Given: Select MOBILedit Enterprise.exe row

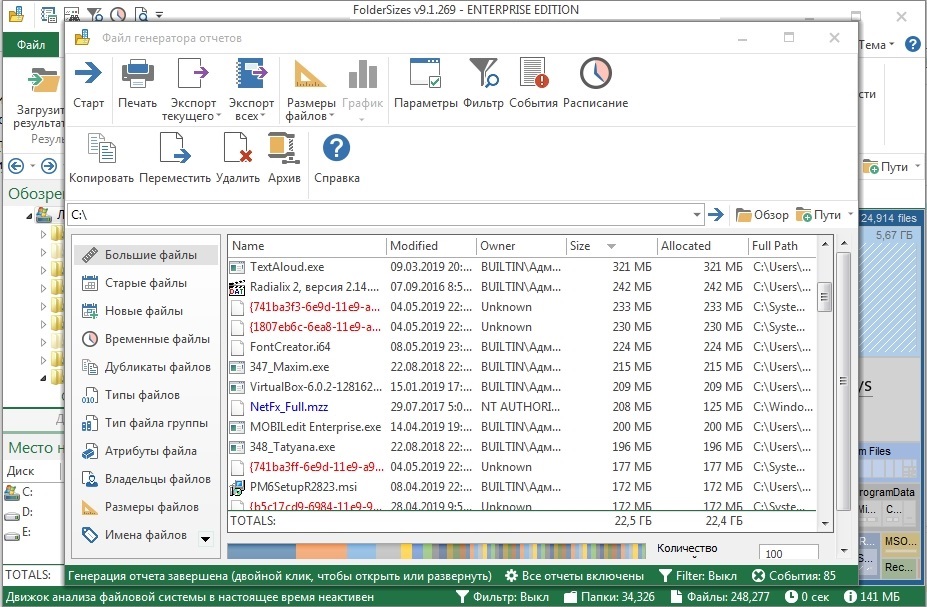Looking at the screenshot, I should click(x=521, y=427).
